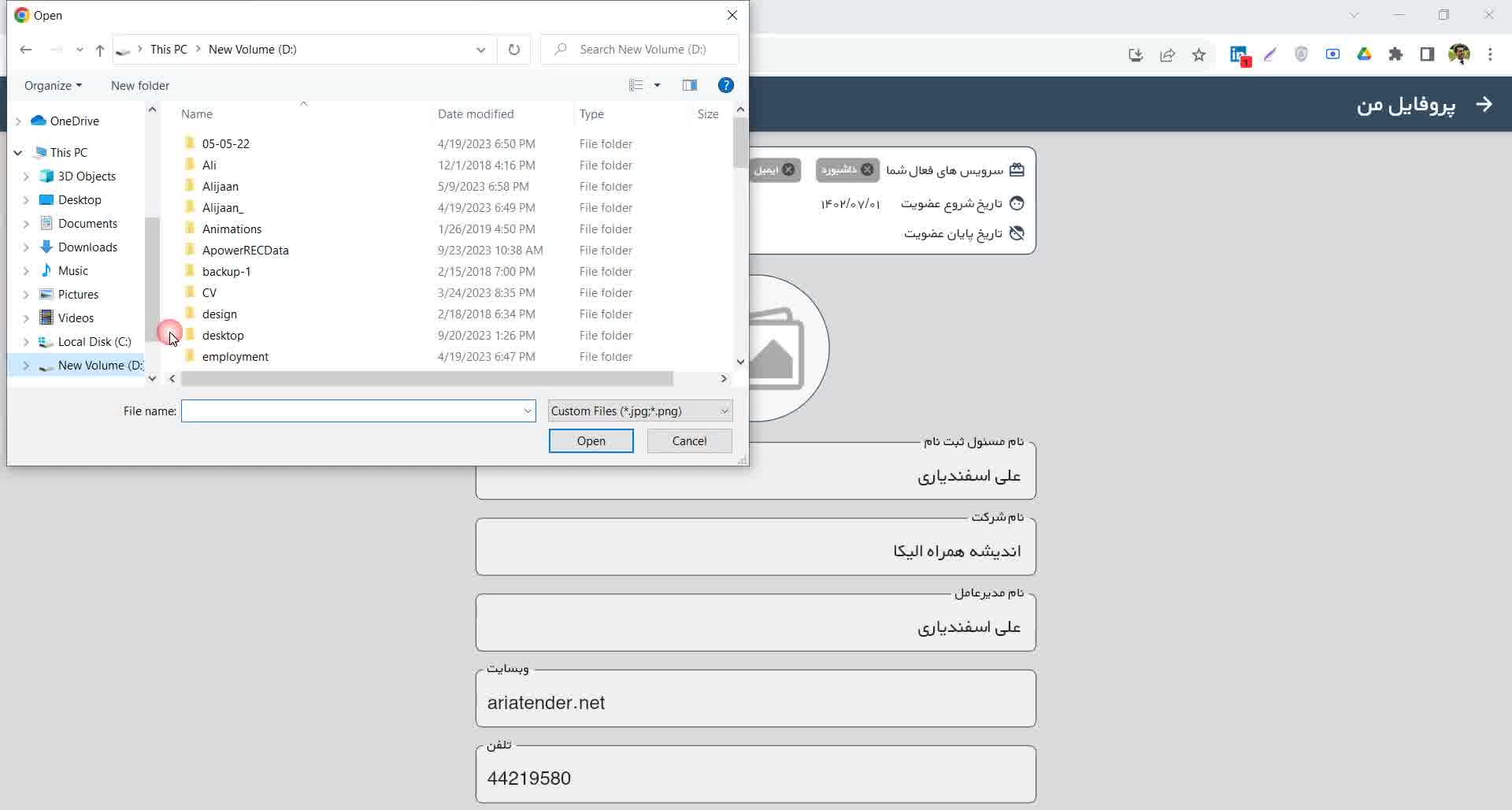Sort by Type column header
The image size is (1512, 810).
591,114
